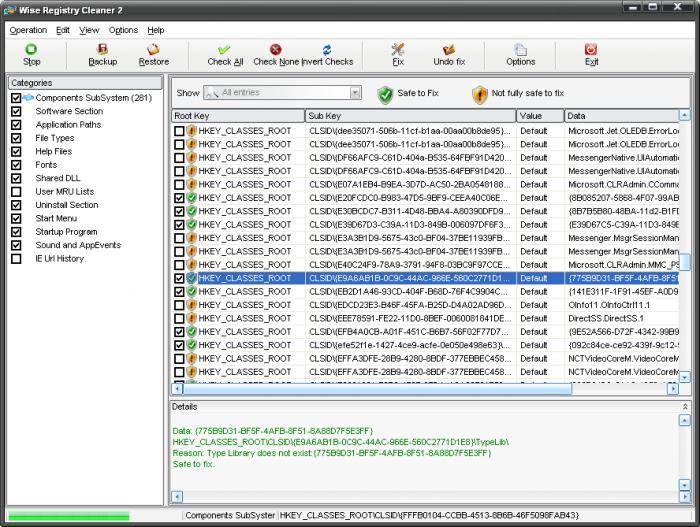This screenshot has height=527, width=700.
Task: Sort by Sub Key column header
Action: point(410,116)
